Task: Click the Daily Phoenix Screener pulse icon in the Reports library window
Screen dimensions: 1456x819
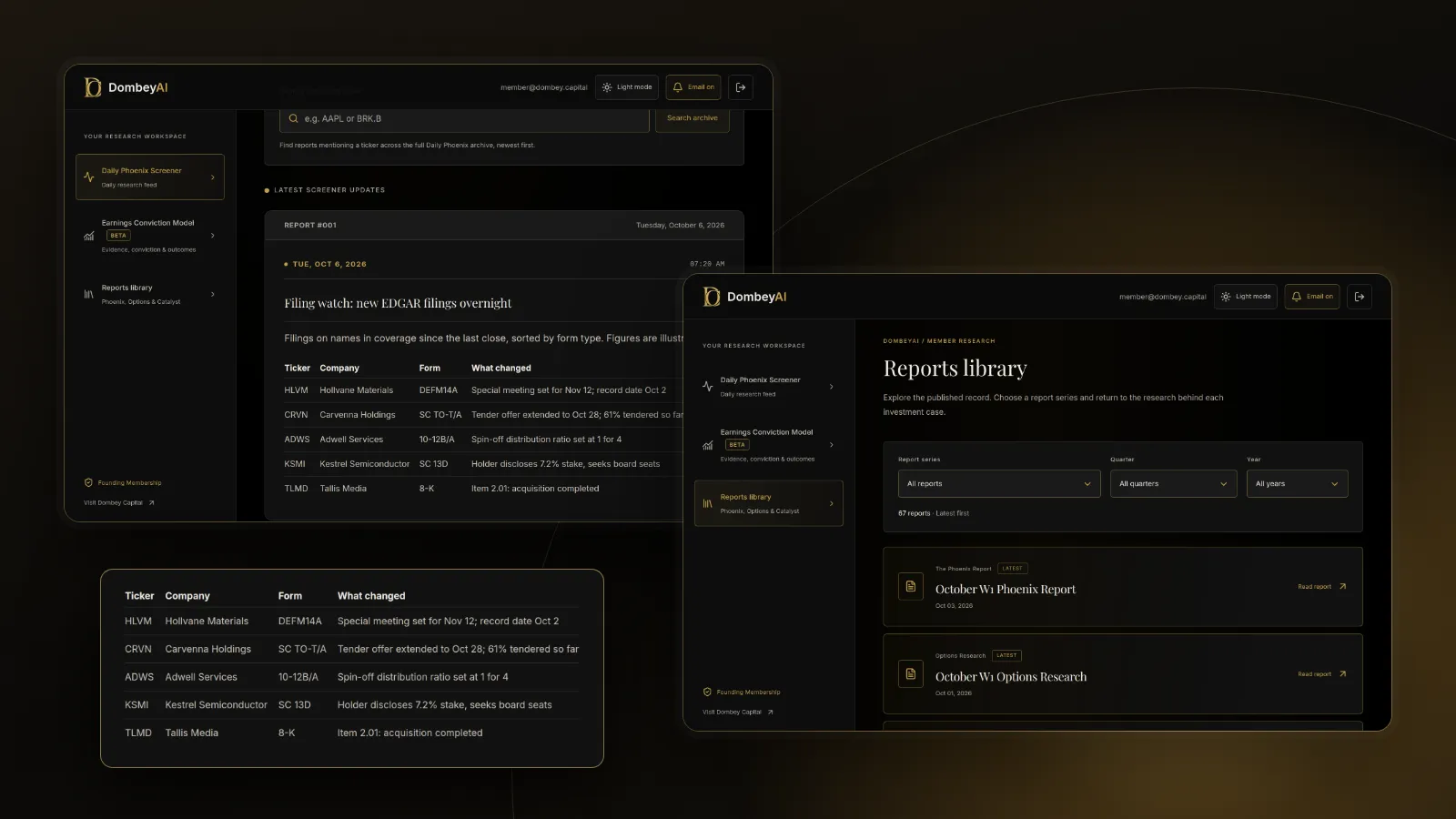Action: [x=708, y=387]
